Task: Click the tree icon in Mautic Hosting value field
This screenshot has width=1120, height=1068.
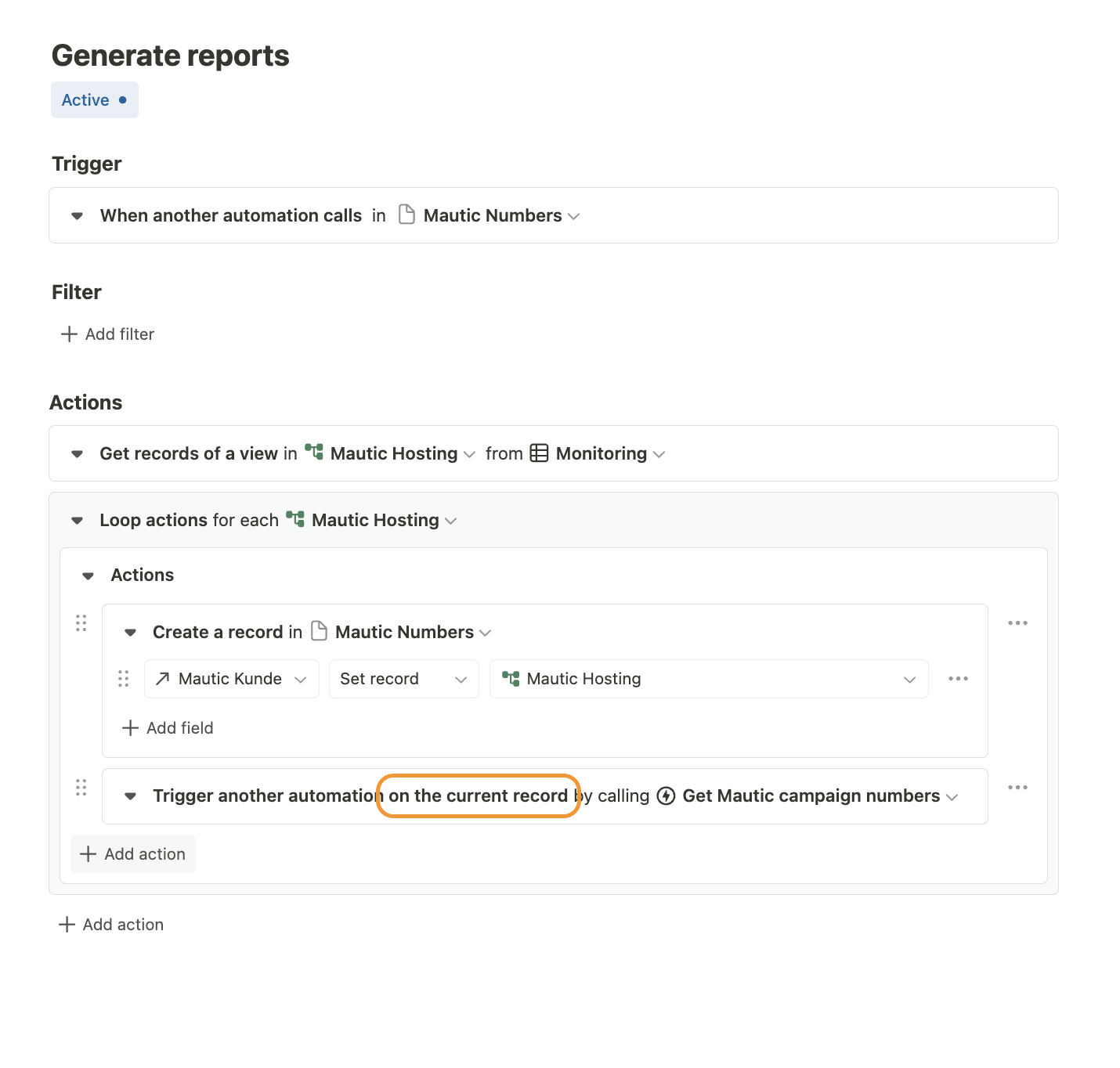Action: pyautogui.click(x=511, y=678)
